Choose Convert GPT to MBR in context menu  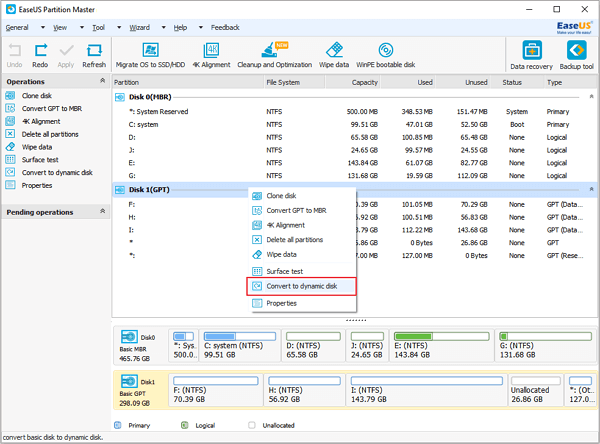pos(303,211)
